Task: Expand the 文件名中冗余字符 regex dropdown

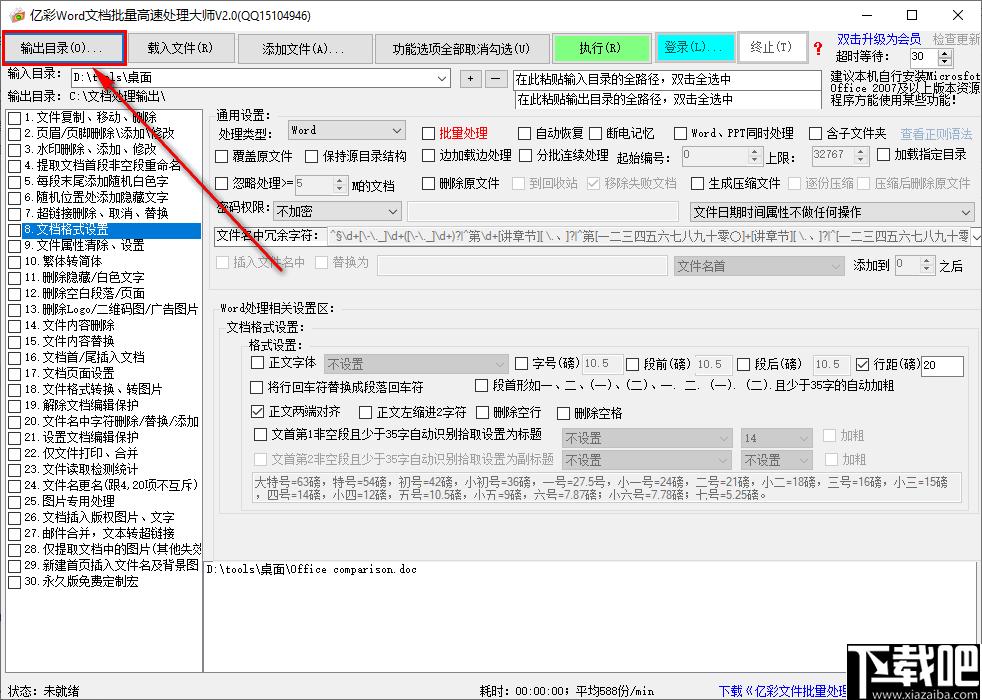Action: coord(976,236)
